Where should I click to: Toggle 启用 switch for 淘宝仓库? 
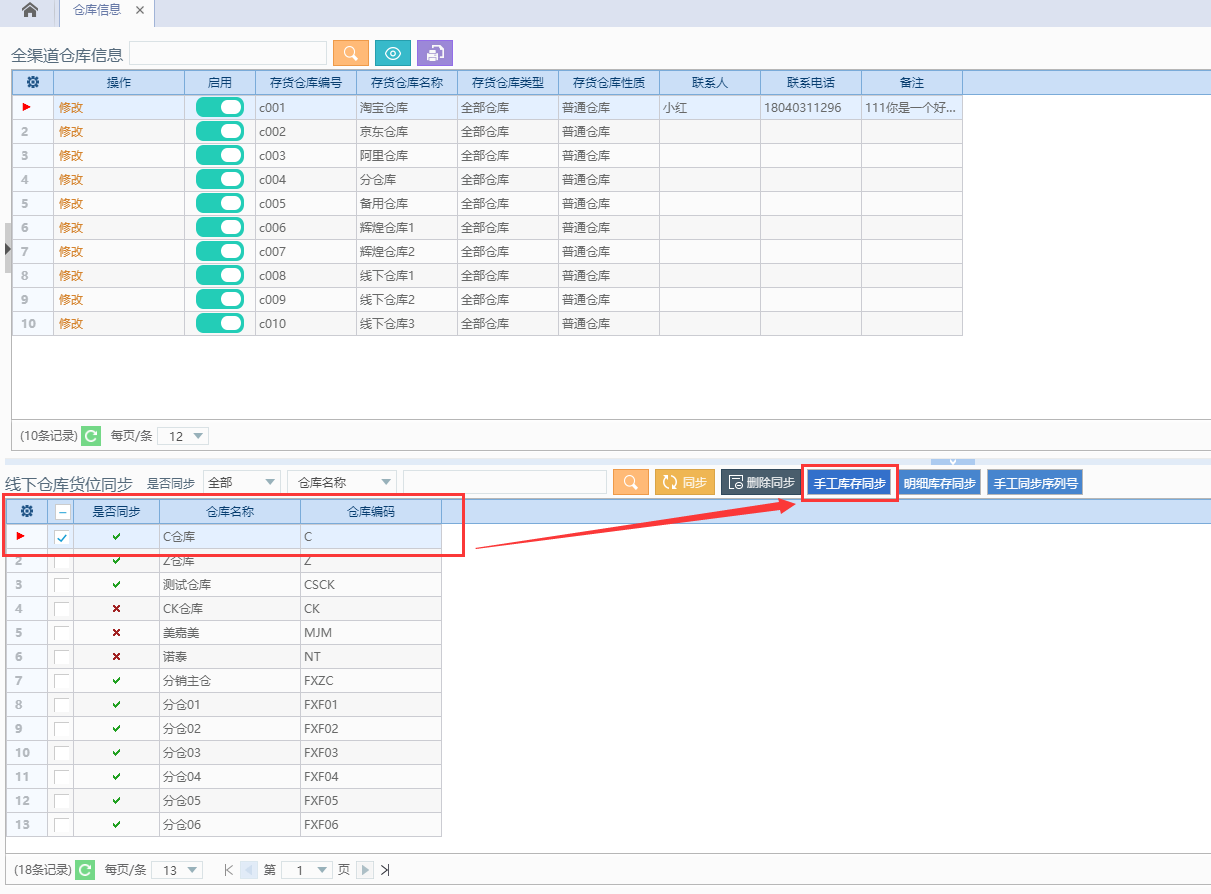coord(220,107)
